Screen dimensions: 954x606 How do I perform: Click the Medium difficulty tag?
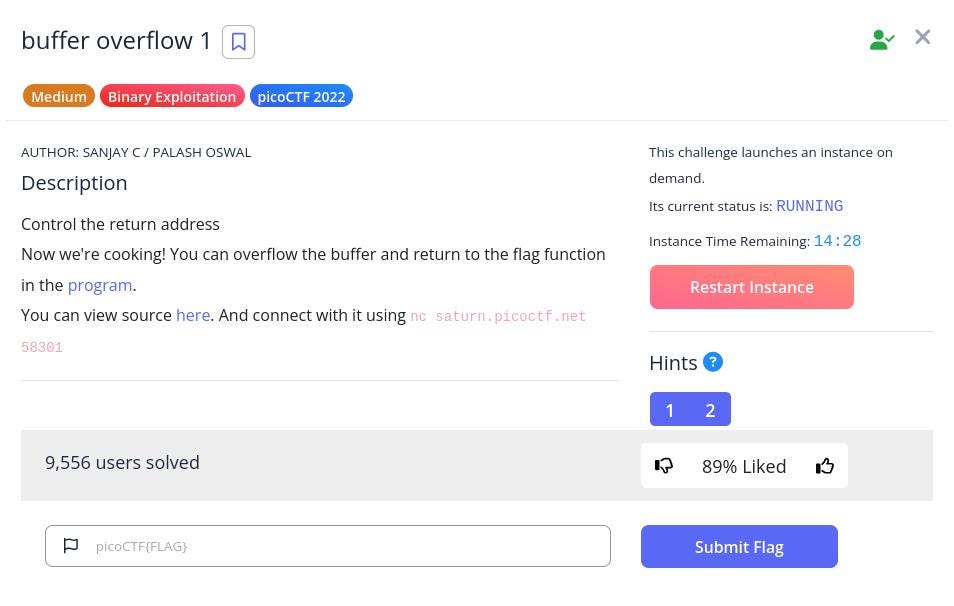pyautogui.click(x=59, y=97)
